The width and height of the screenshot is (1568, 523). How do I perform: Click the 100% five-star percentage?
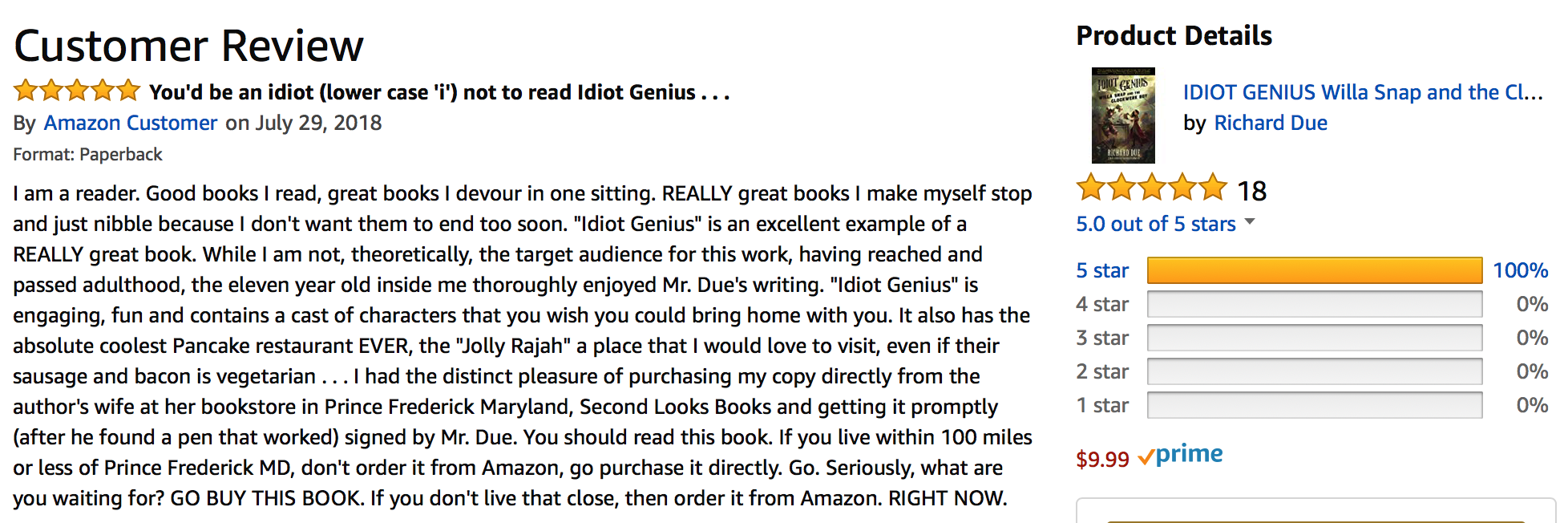tap(1520, 270)
